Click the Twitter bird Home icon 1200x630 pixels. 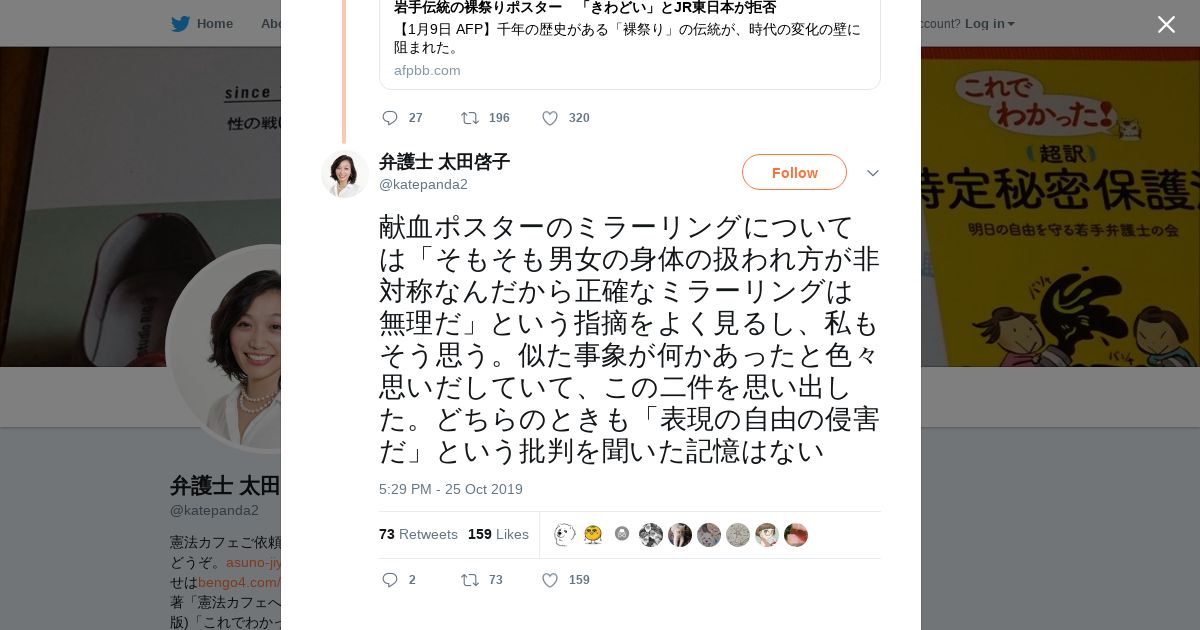[181, 24]
